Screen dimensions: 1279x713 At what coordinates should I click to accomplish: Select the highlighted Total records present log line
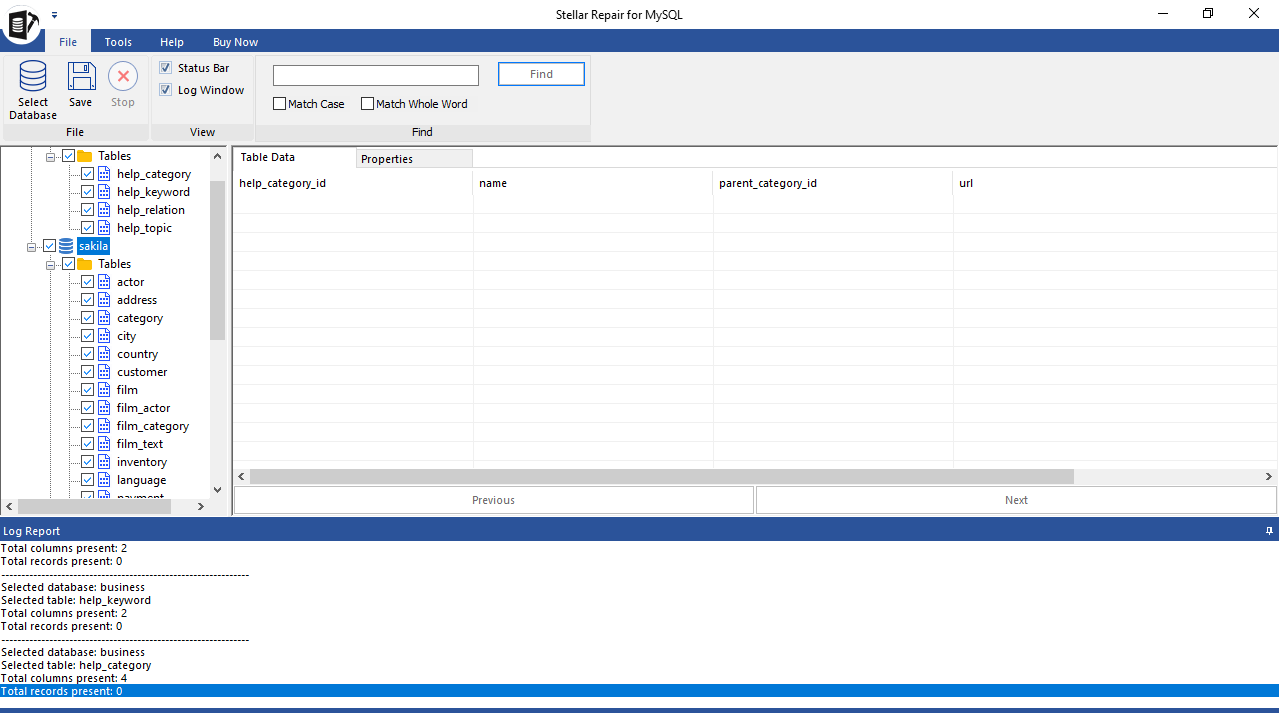pos(639,691)
